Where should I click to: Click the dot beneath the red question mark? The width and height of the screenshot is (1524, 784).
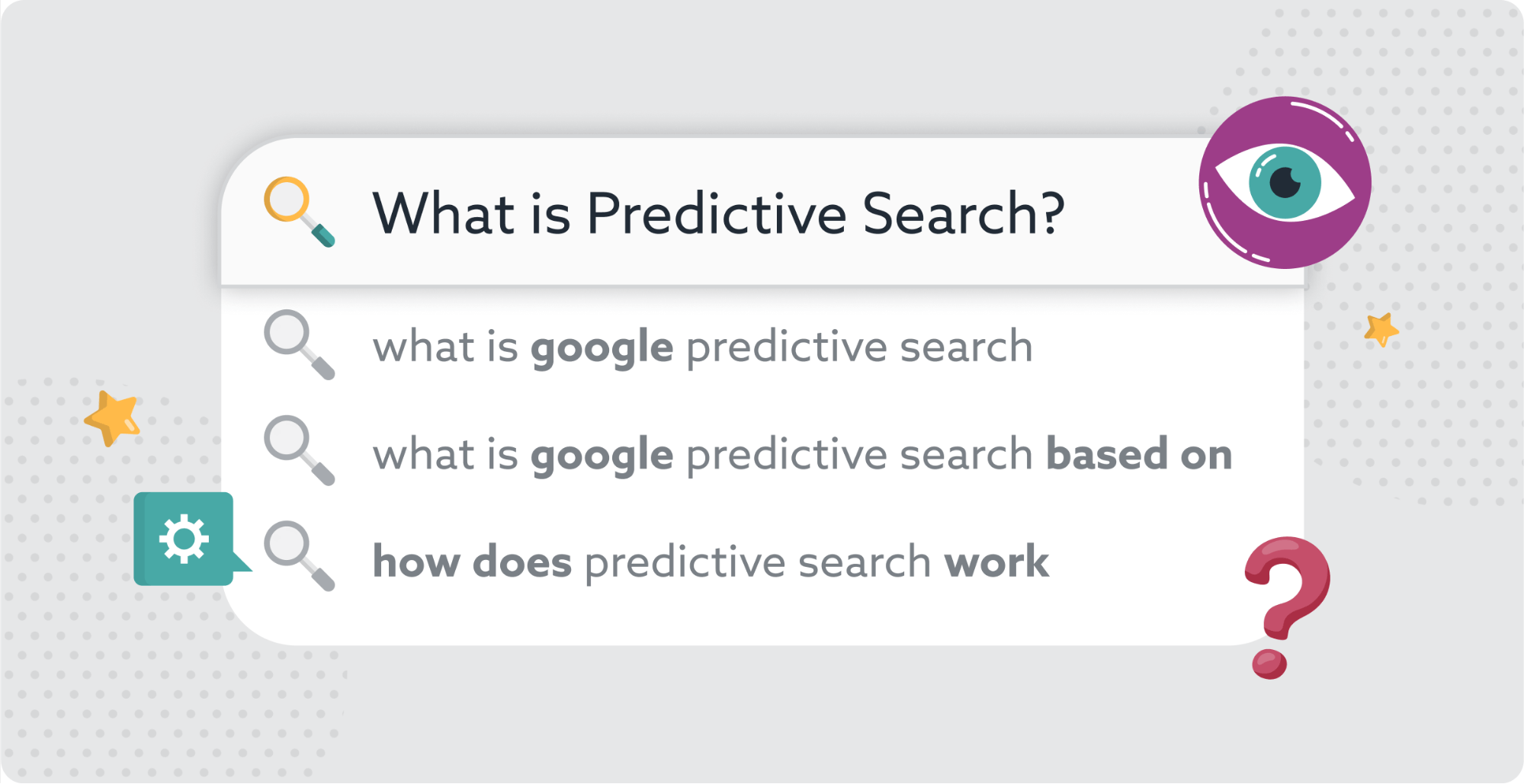[x=1269, y=664]
